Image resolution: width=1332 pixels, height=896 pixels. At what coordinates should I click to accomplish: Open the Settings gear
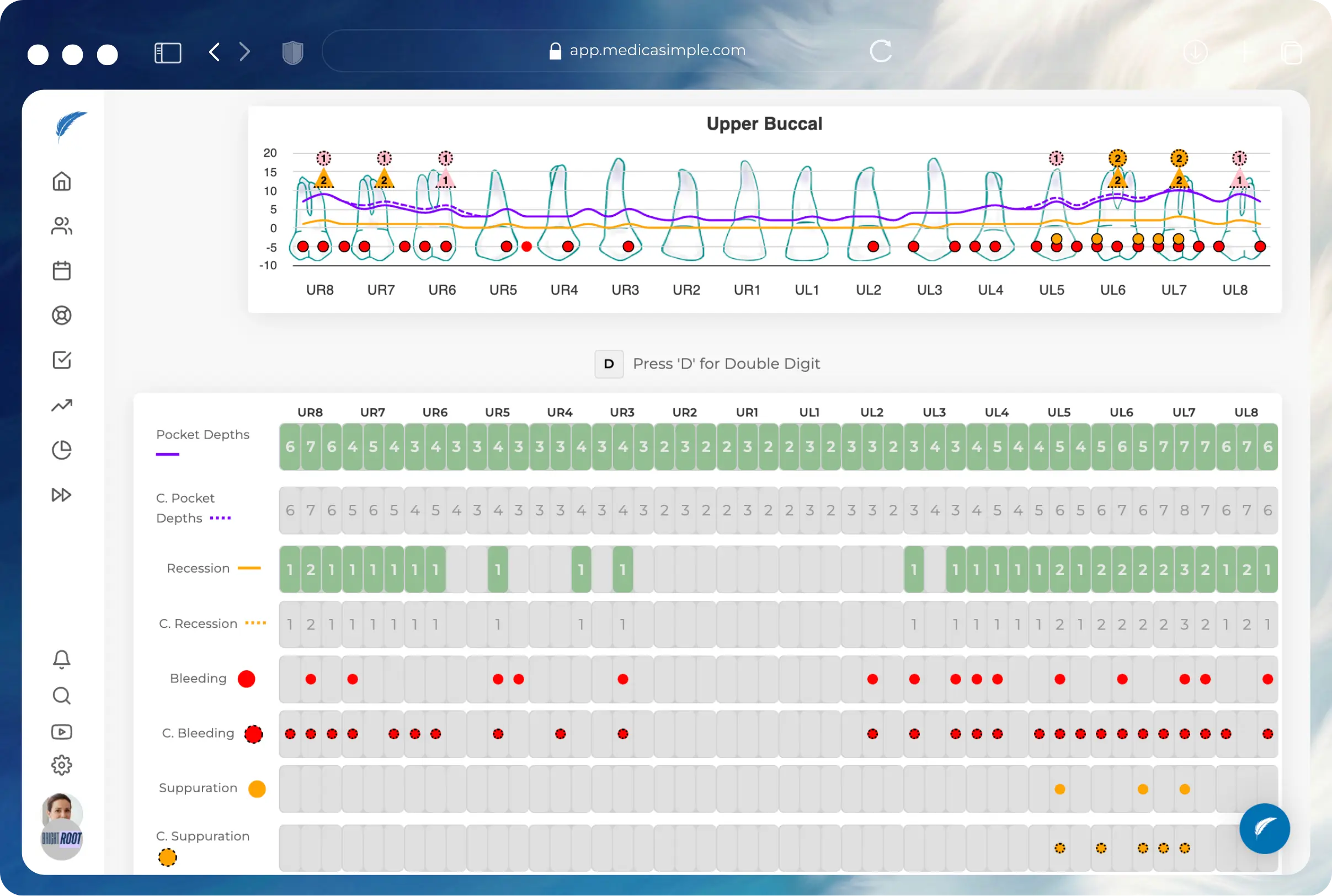(62, 766)
